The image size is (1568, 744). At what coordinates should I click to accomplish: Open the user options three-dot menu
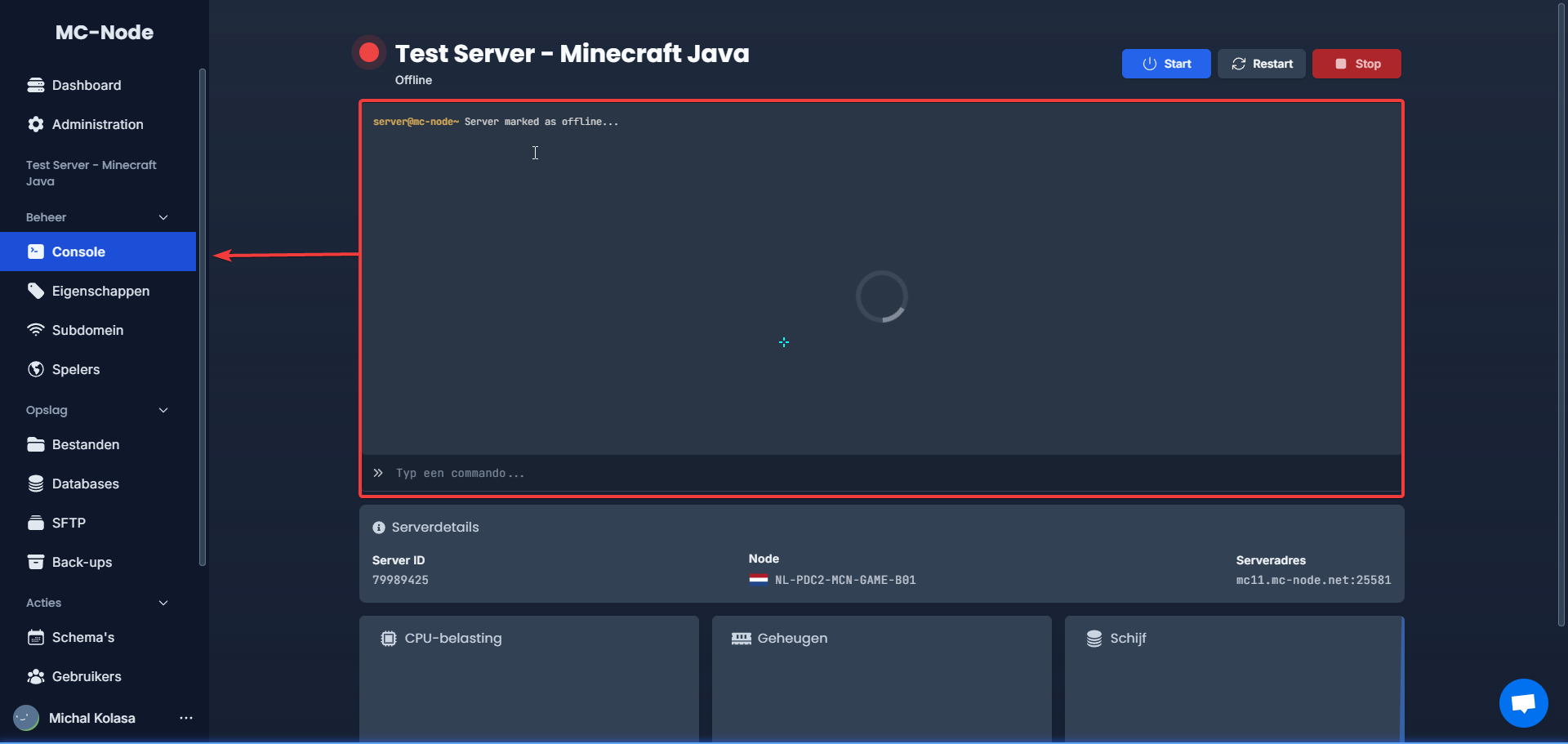click(x=186, y=718)
